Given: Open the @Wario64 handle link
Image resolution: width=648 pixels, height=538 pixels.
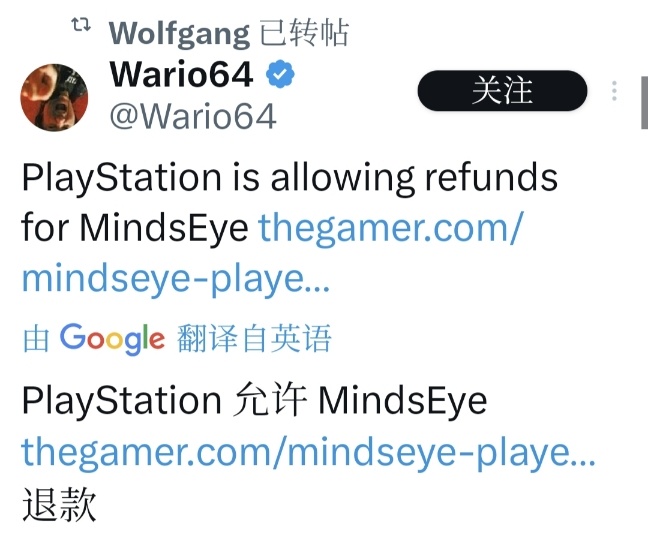Looking at the screenshot, I should click(193, 117).
